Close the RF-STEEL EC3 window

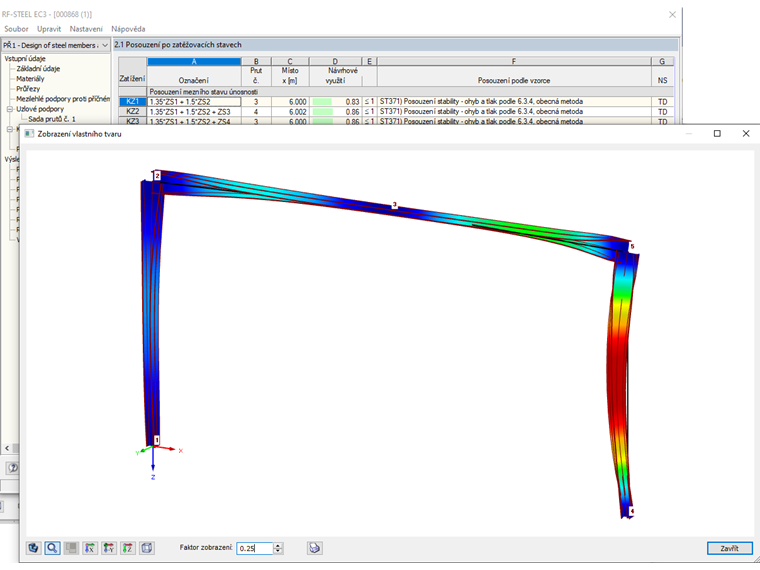click(672, 15)
